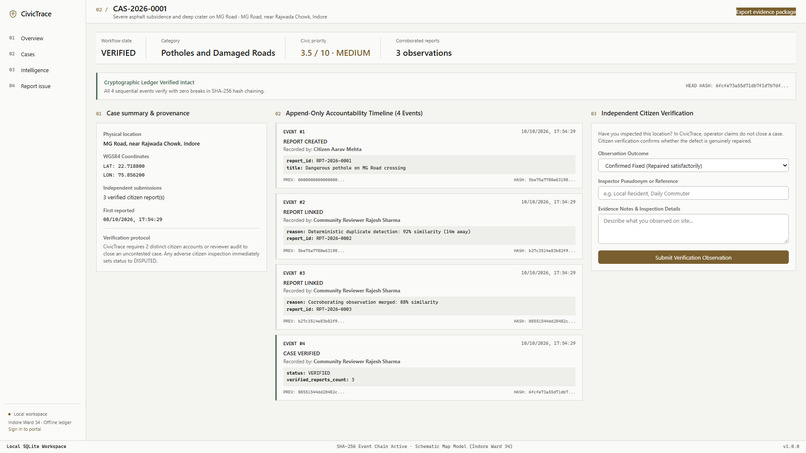The image size is (806, 453).
Task: Click the HEAD HASH value in the banner
Action: [737, 86]
